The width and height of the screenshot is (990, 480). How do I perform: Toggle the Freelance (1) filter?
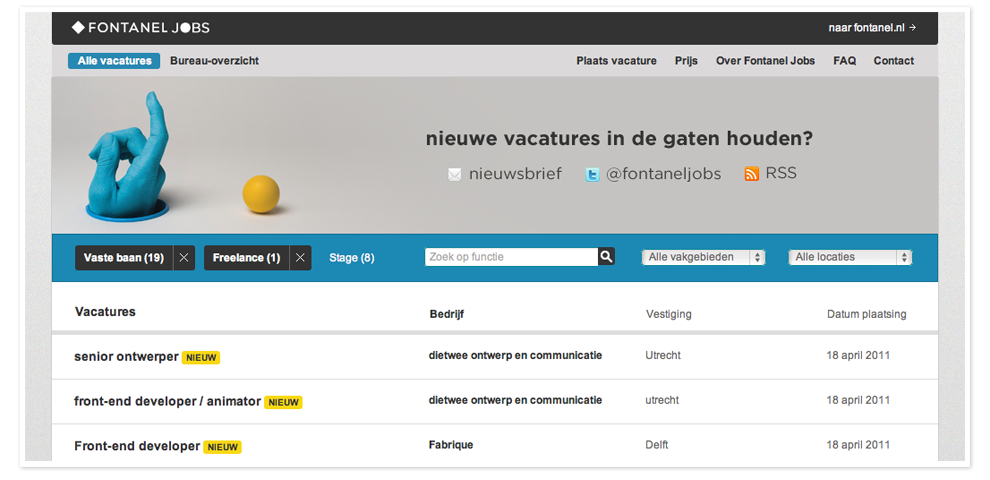click(246, 258)
